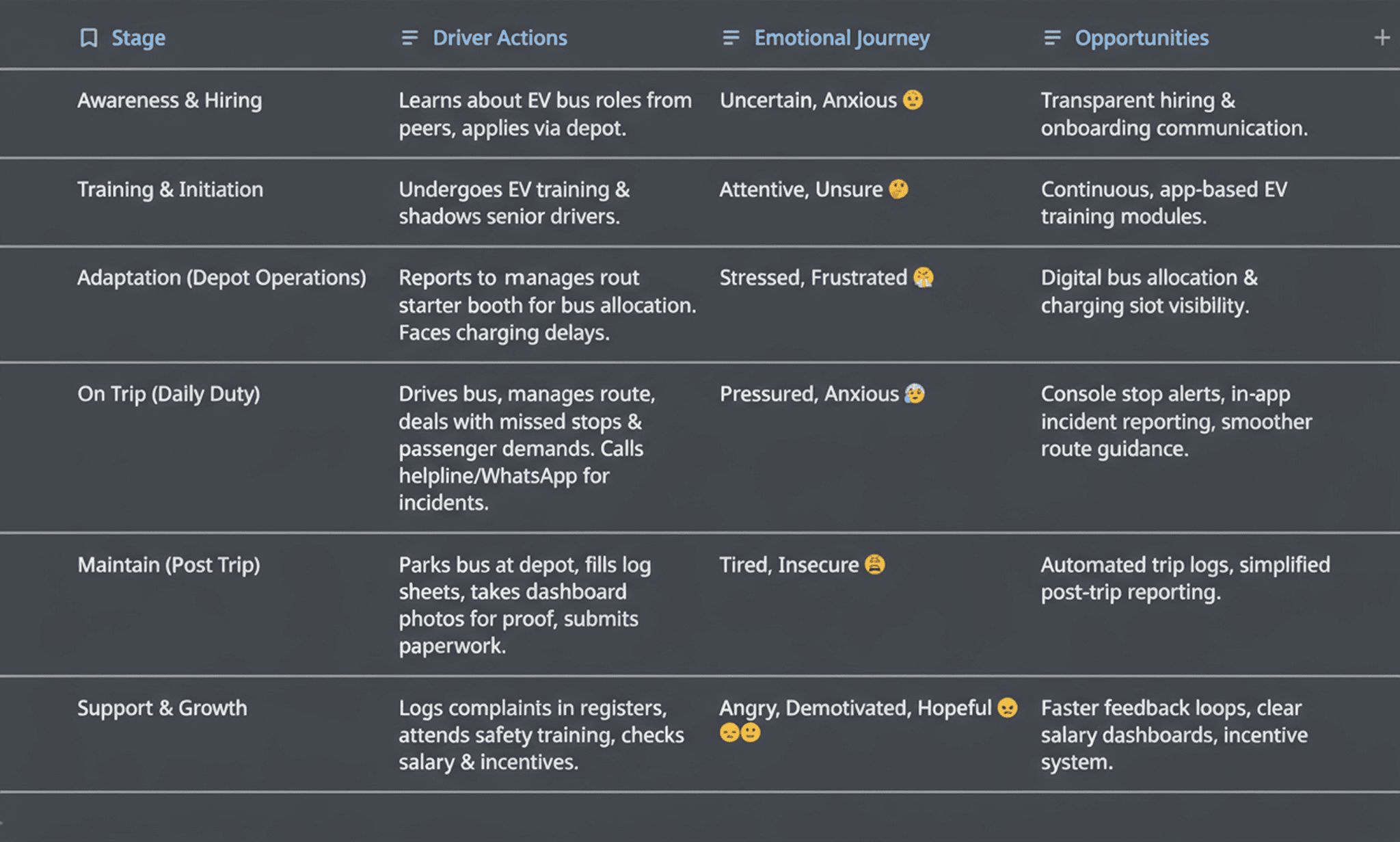Open the Opportunities column header menu
The image size is (1400, 842).
pyautogui.click(x=1142, y=38)
